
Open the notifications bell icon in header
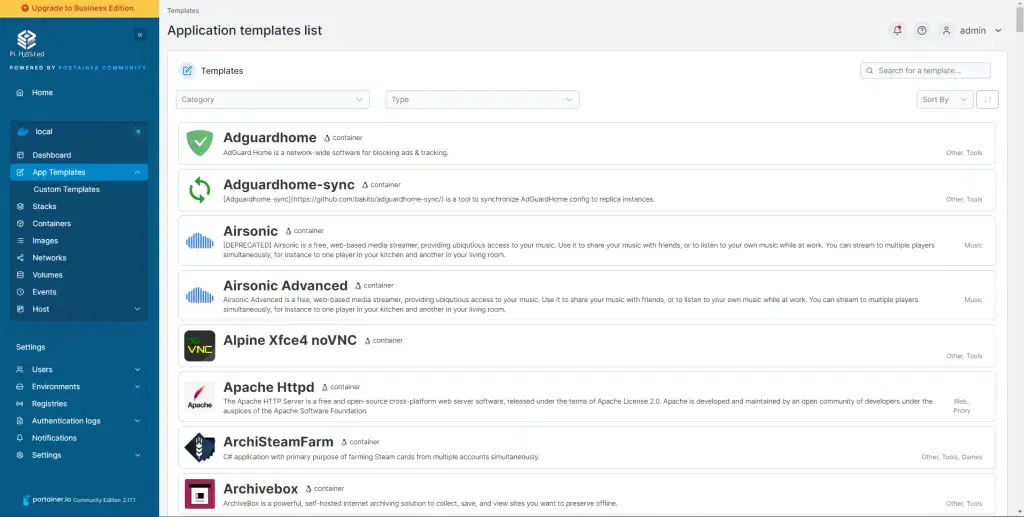pyautogui.click(x=897, y=30)
